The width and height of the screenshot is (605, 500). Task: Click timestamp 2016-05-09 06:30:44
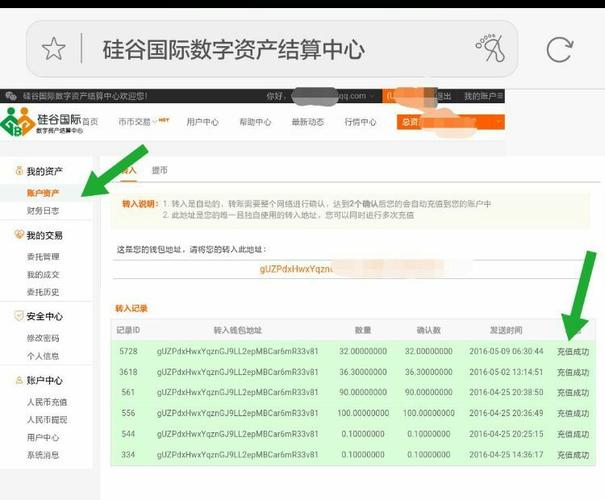point(506,351)
